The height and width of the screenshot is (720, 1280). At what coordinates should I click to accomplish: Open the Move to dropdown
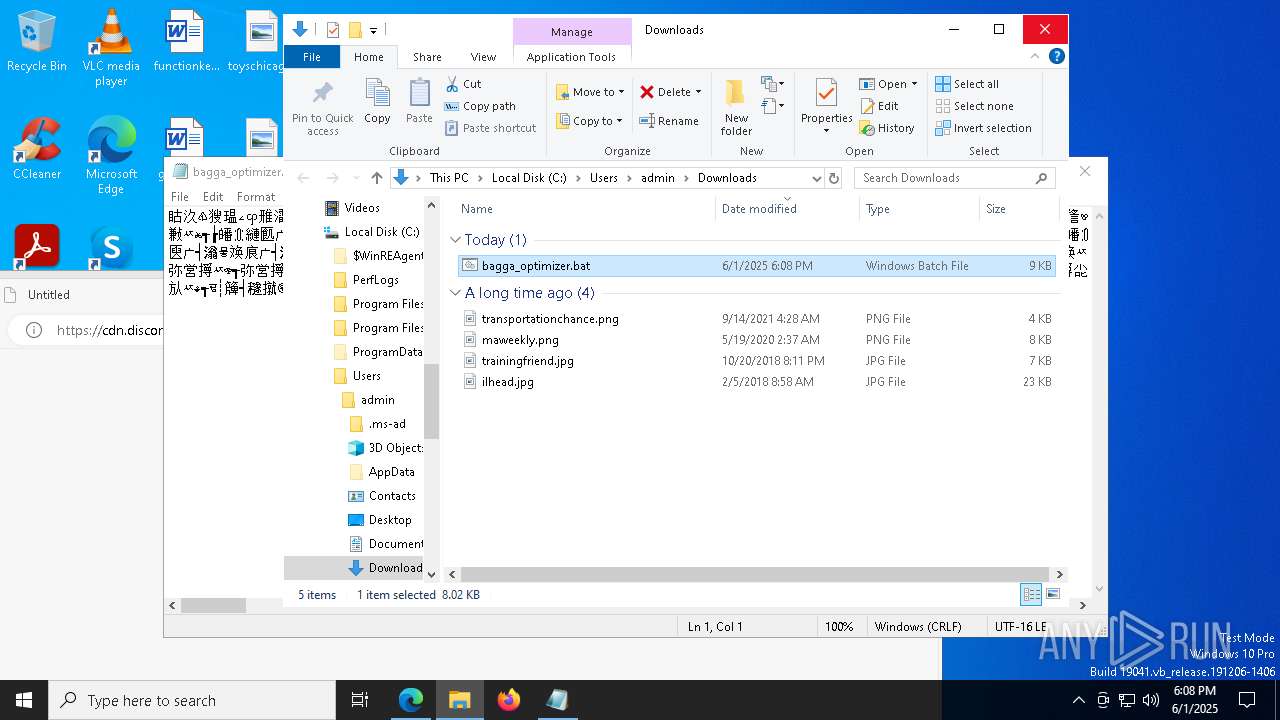tap(590, 92)
